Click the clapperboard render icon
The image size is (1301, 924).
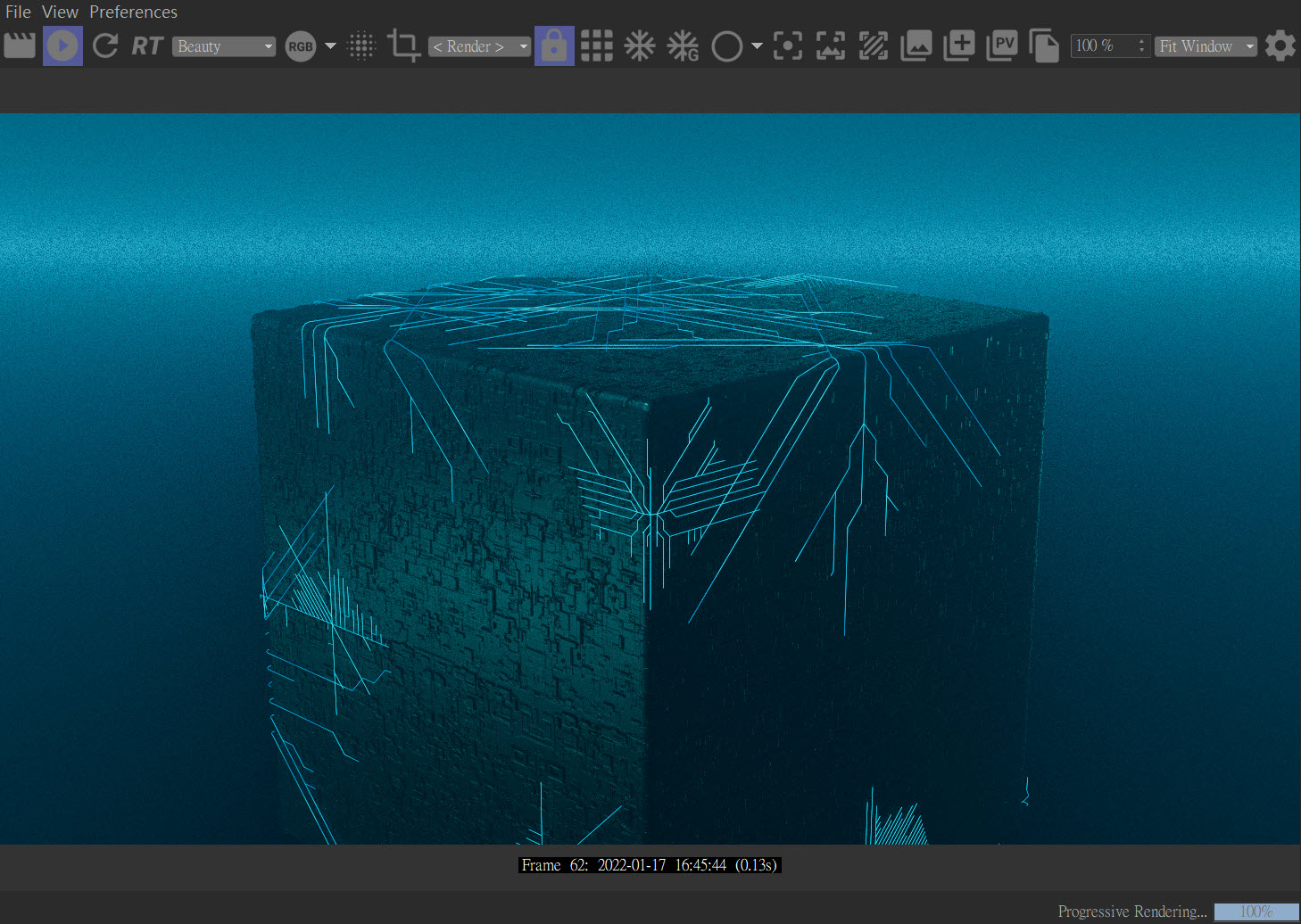pos(20,45)
